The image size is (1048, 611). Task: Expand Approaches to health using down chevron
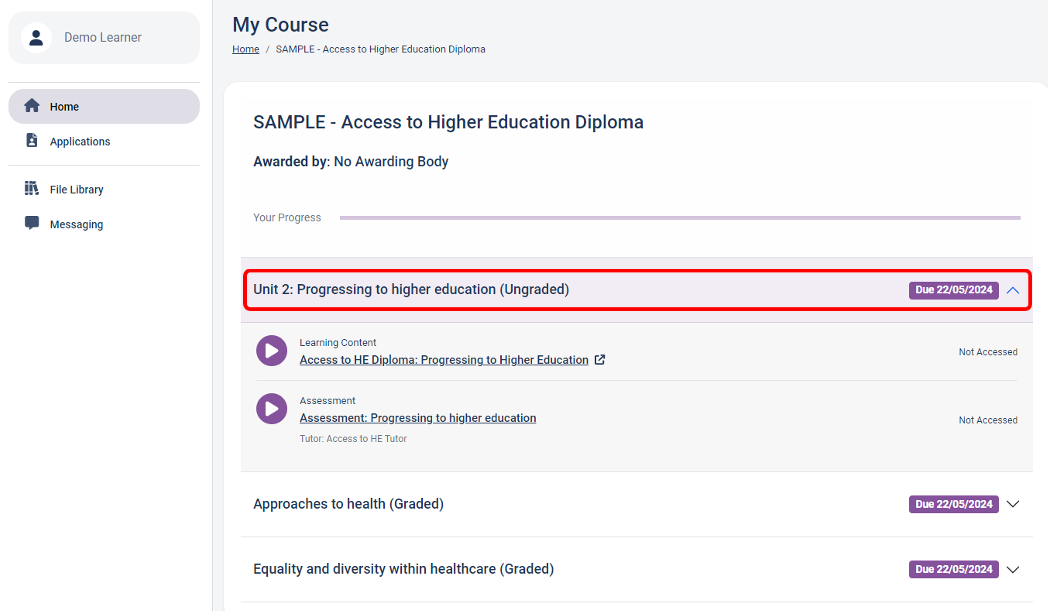1013,504
